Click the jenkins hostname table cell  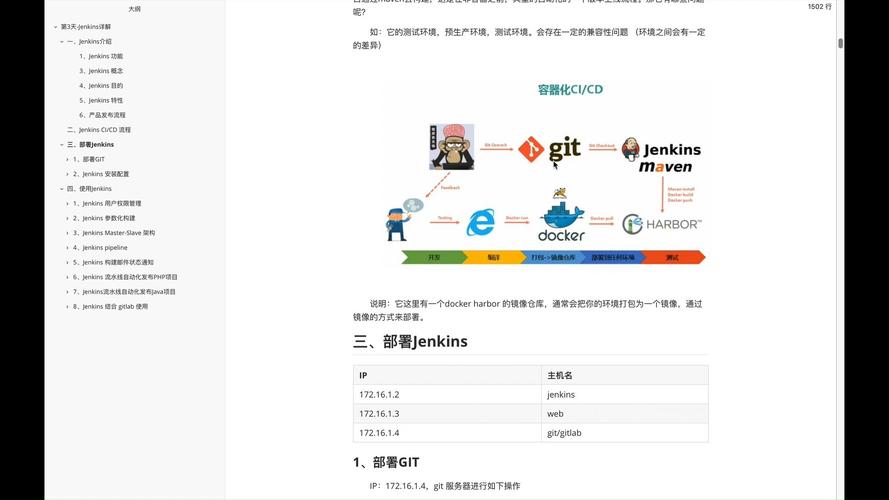[x=625, y=395]
